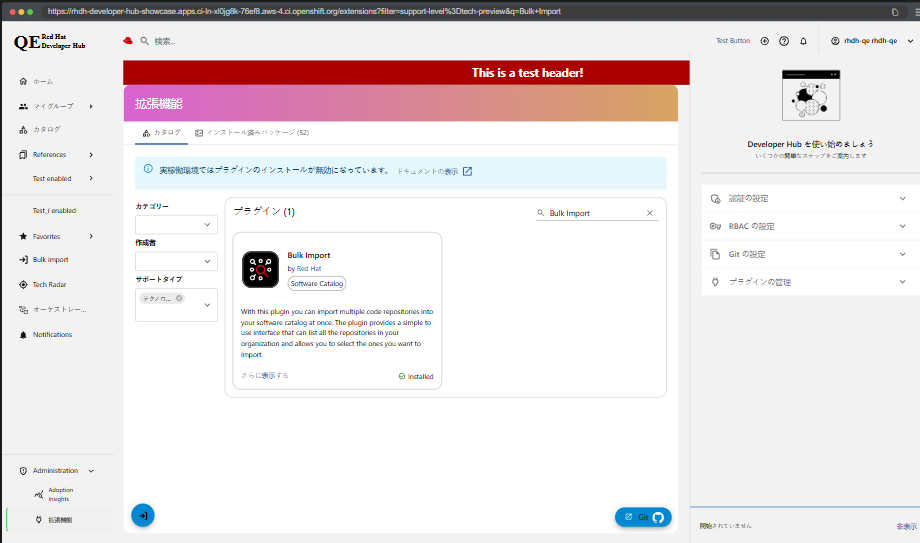This screenshot has width=920, height=543.
Task: Click さらに表示する on Bulk Import card
Action: click(x=265, y=376)
